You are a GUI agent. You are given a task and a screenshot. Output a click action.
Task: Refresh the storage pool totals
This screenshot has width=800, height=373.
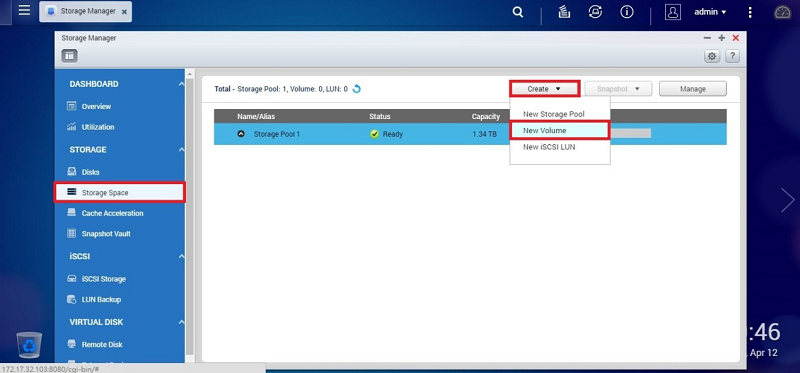[x=357, y=89]
